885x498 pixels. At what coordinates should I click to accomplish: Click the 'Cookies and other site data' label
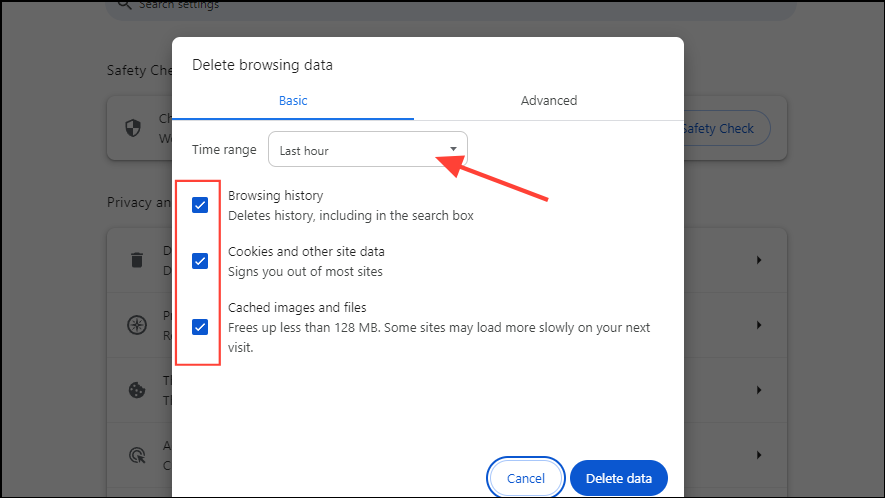point(306,251)
